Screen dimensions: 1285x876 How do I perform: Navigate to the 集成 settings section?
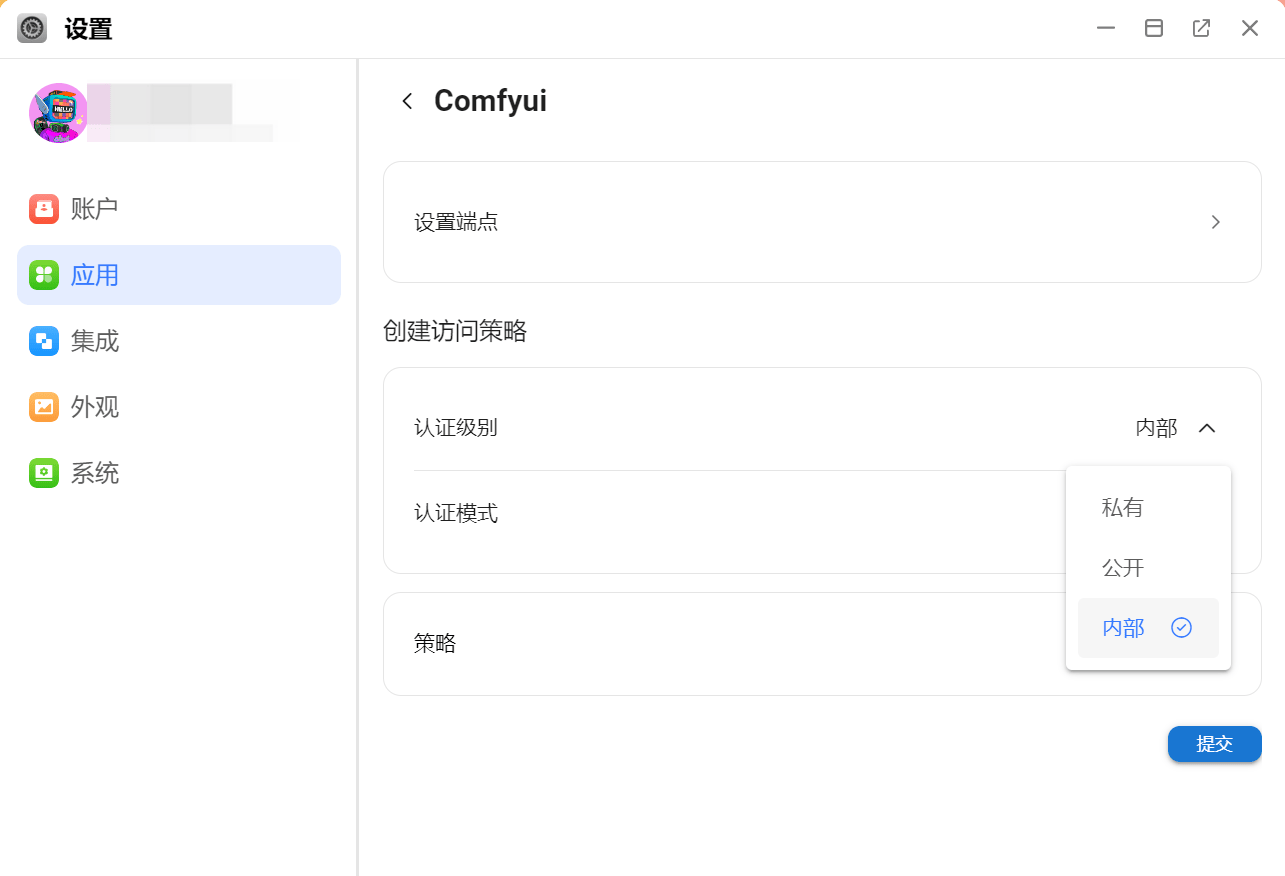pyautogui.click(x=95, y=341)
